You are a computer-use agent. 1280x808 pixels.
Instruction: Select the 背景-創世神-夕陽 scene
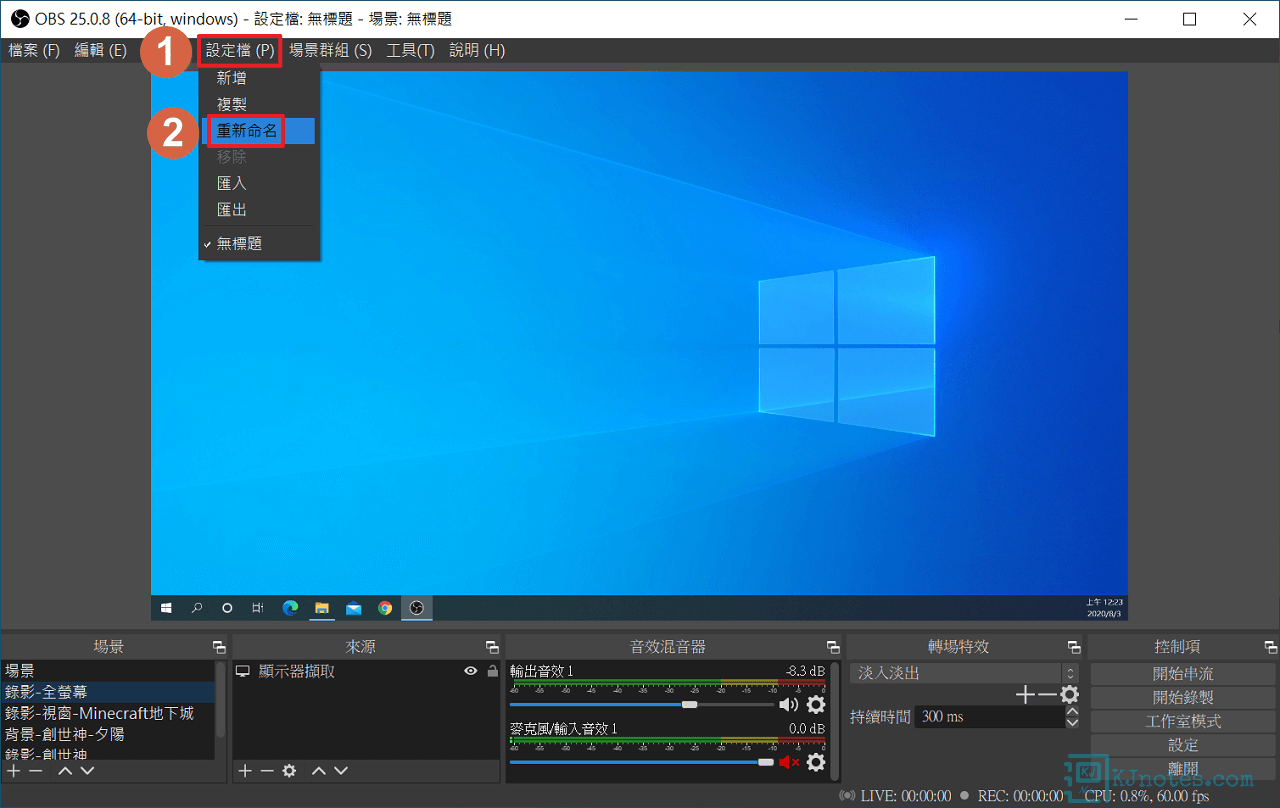108,734
